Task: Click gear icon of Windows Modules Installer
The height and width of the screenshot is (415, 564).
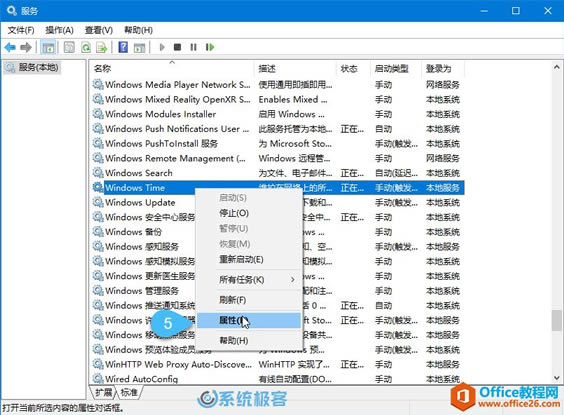Action: click(98, 114)
